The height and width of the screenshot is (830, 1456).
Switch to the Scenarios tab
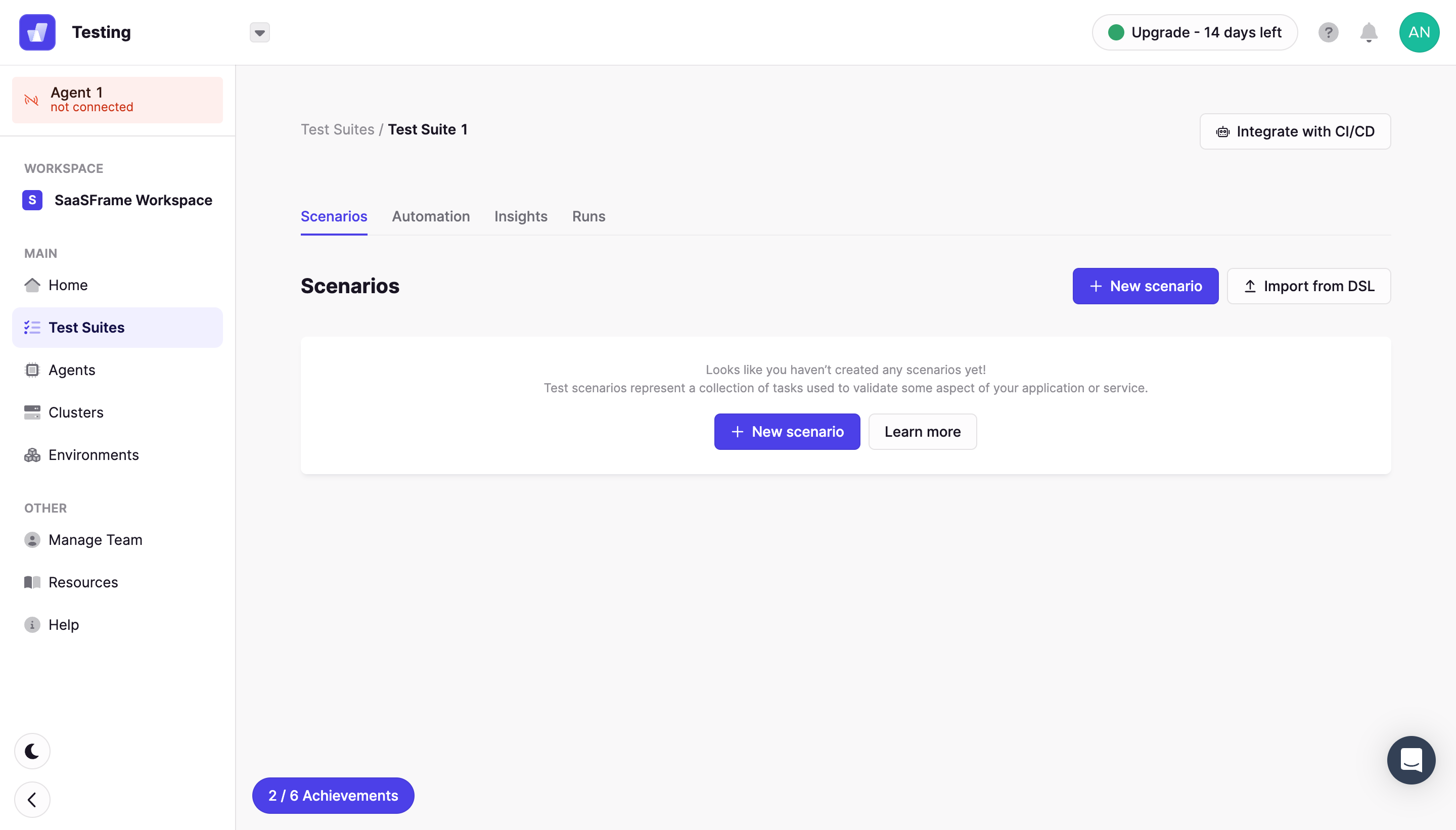pyautogui.click(x=334, y=217)
